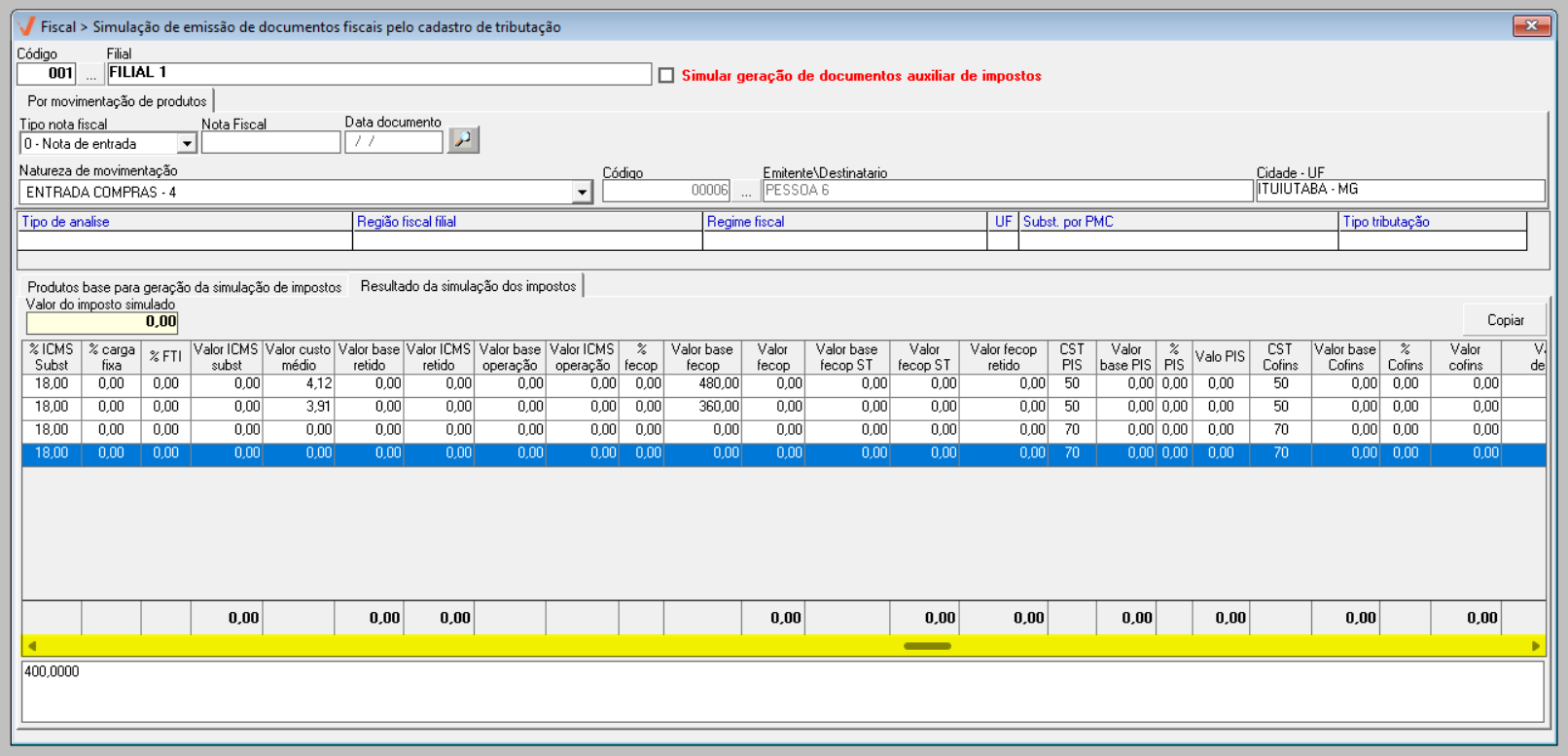Open Emitente lookup ellipsis button
Screen dimensions: 1568x756
click(x=746, y=192)
